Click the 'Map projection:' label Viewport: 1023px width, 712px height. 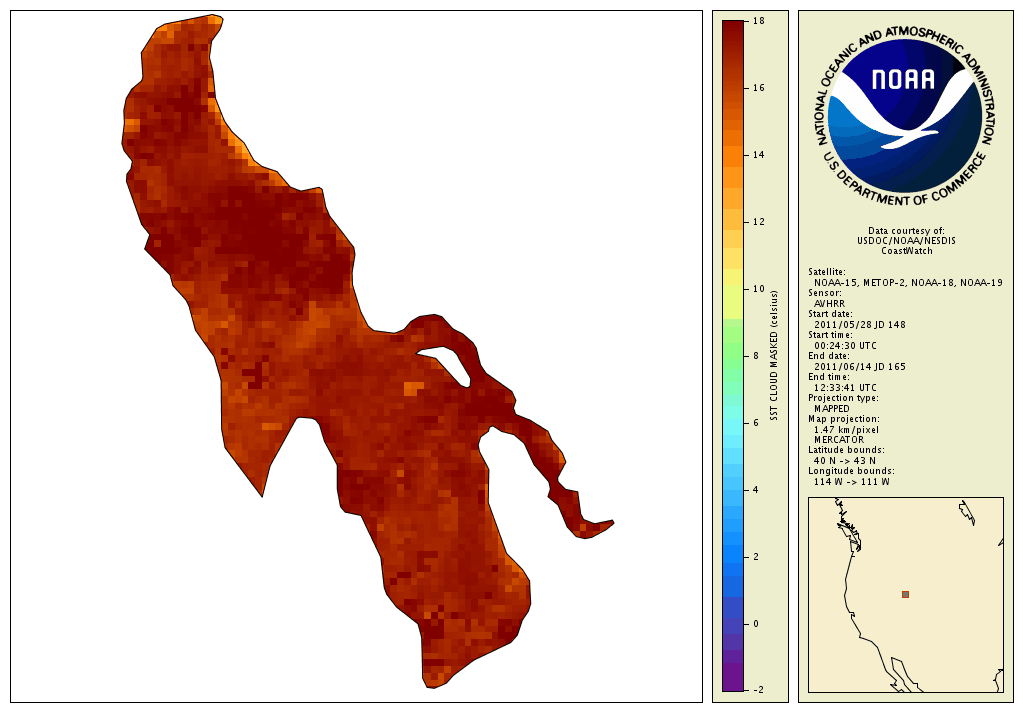pos(844,419)
